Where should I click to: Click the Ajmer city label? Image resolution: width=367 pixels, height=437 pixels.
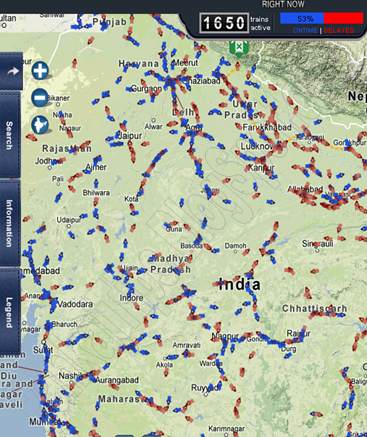[x=96, y=167]
